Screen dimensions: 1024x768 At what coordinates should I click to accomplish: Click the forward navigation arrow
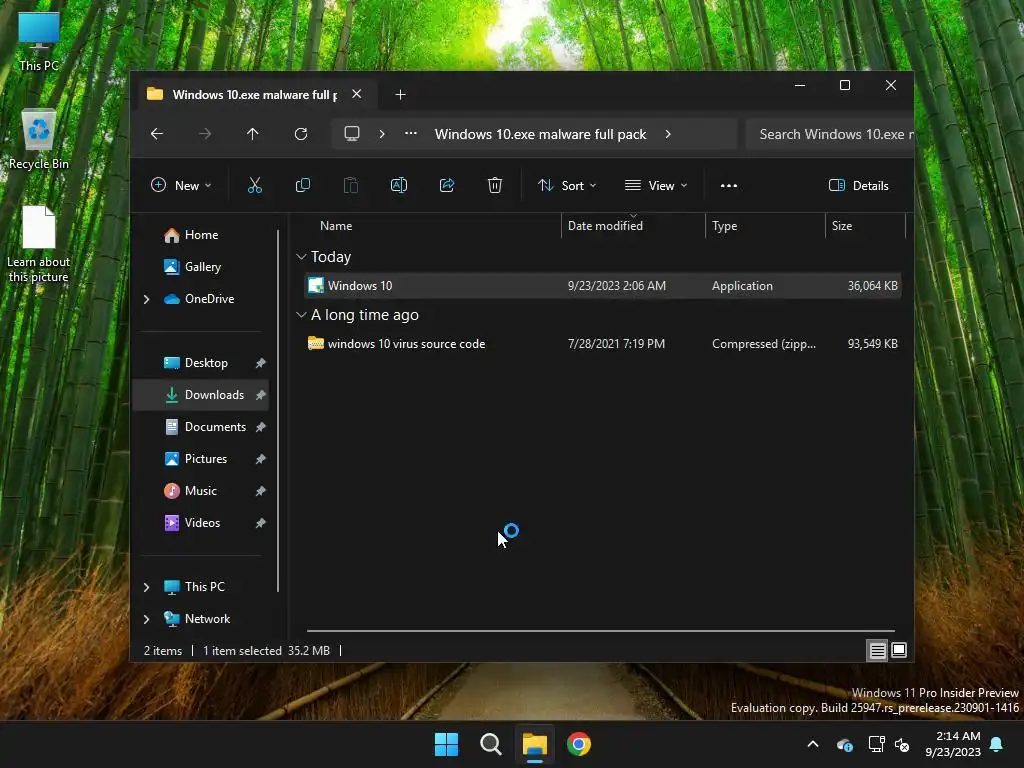pos(205,134)
